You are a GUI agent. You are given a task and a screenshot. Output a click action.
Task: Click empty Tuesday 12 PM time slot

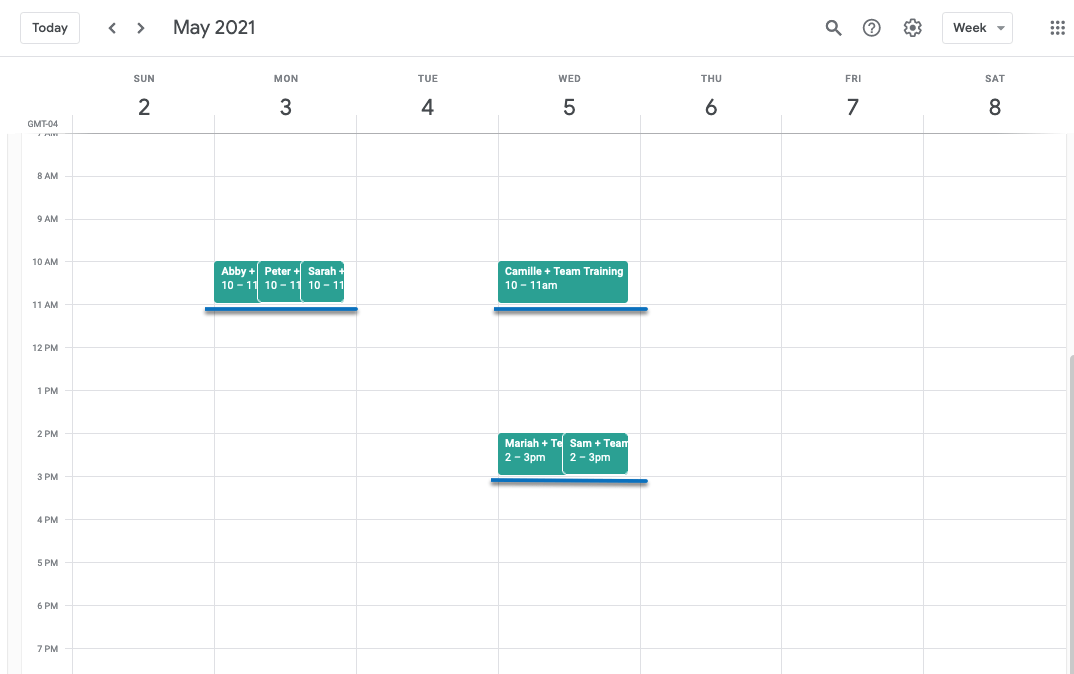(x=427, y=368)
